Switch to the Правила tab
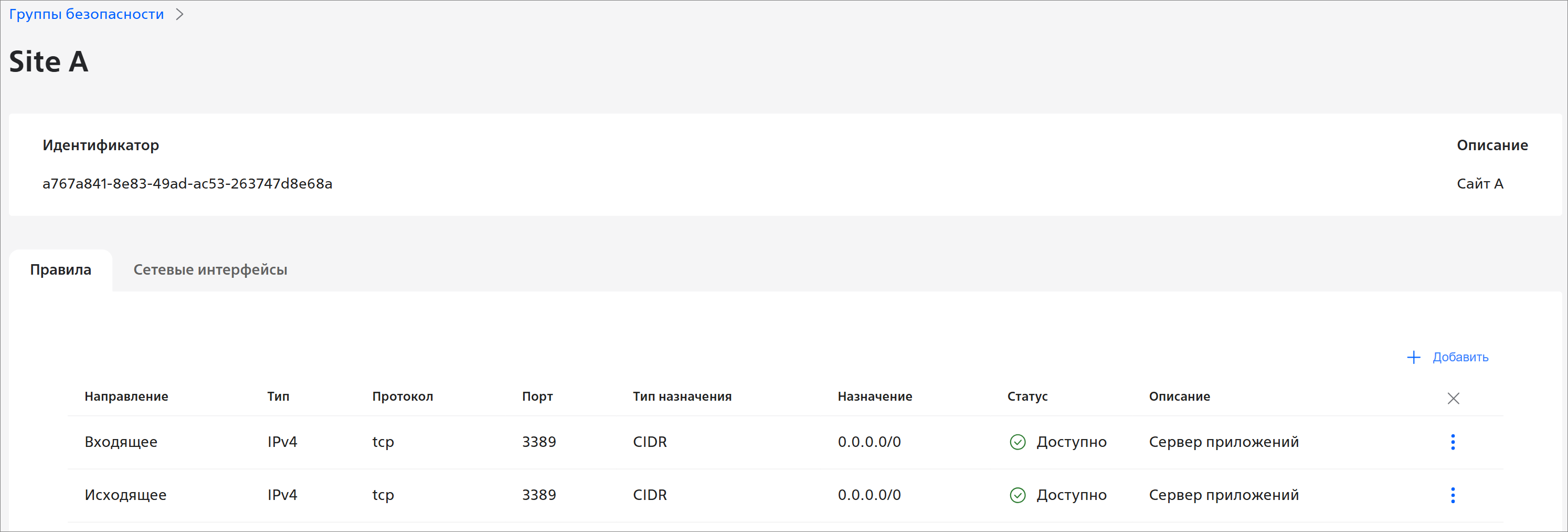 (61, 269)
